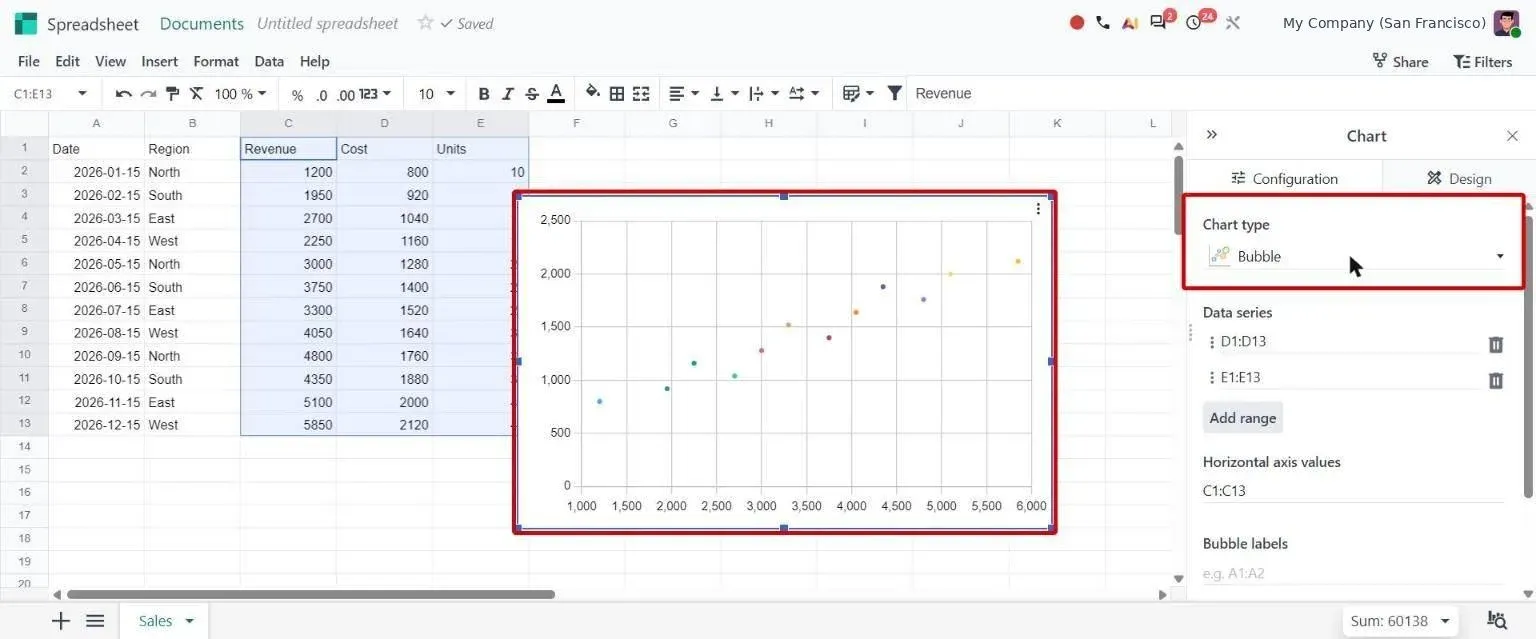Open the chat messages icon with badge
The width and height of the screenshot is (1536, 639).
[1161, 21]
